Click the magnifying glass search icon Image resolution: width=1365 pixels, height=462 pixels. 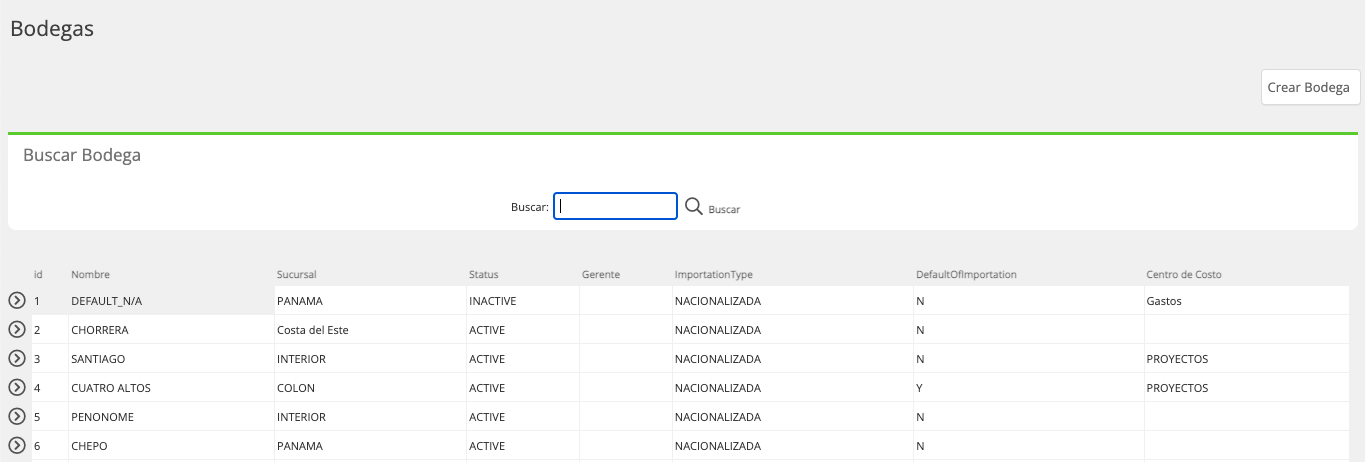[x=694, y=206]
